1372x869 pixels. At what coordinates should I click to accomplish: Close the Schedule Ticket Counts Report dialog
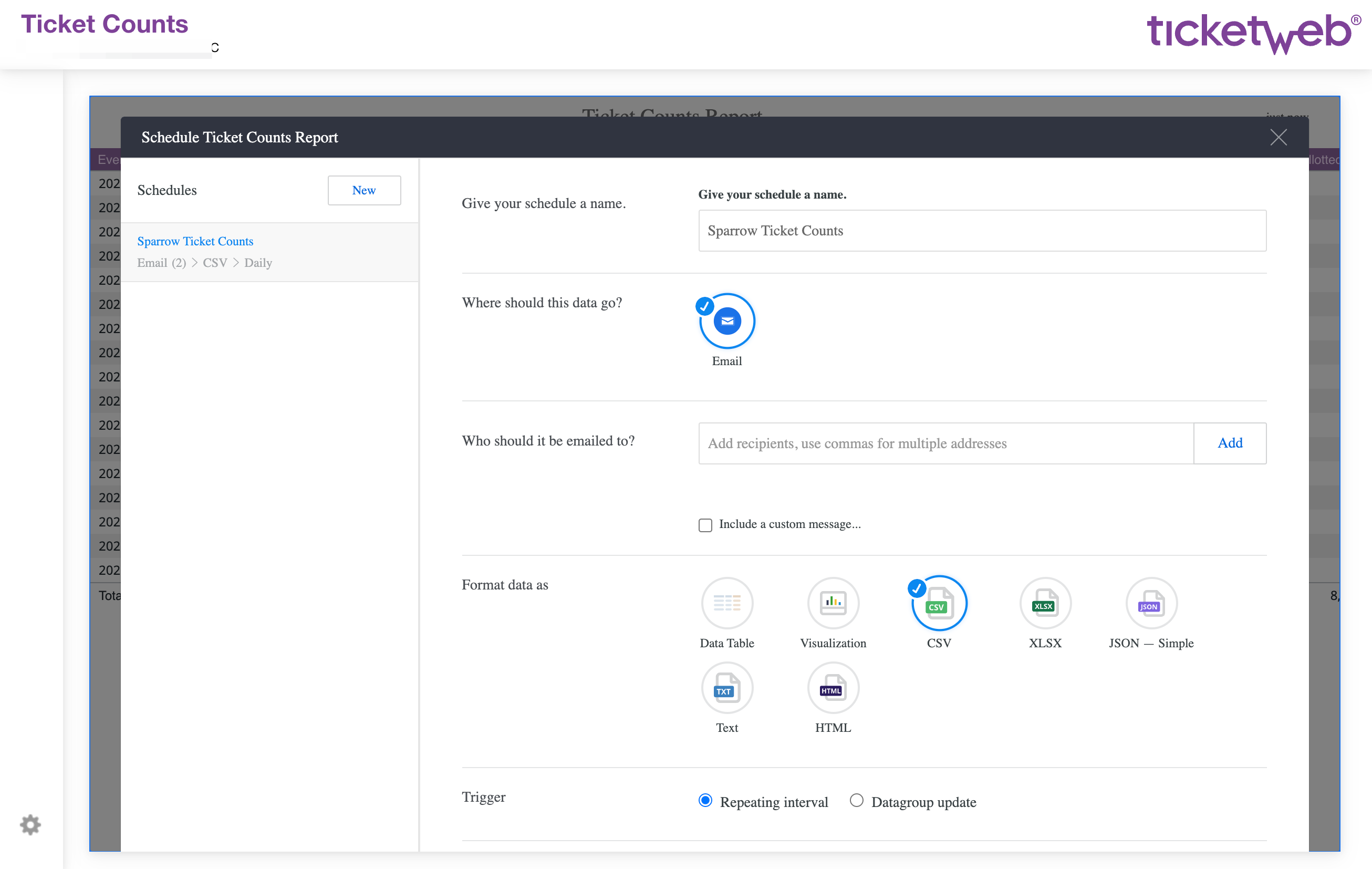coord(1278,137)
